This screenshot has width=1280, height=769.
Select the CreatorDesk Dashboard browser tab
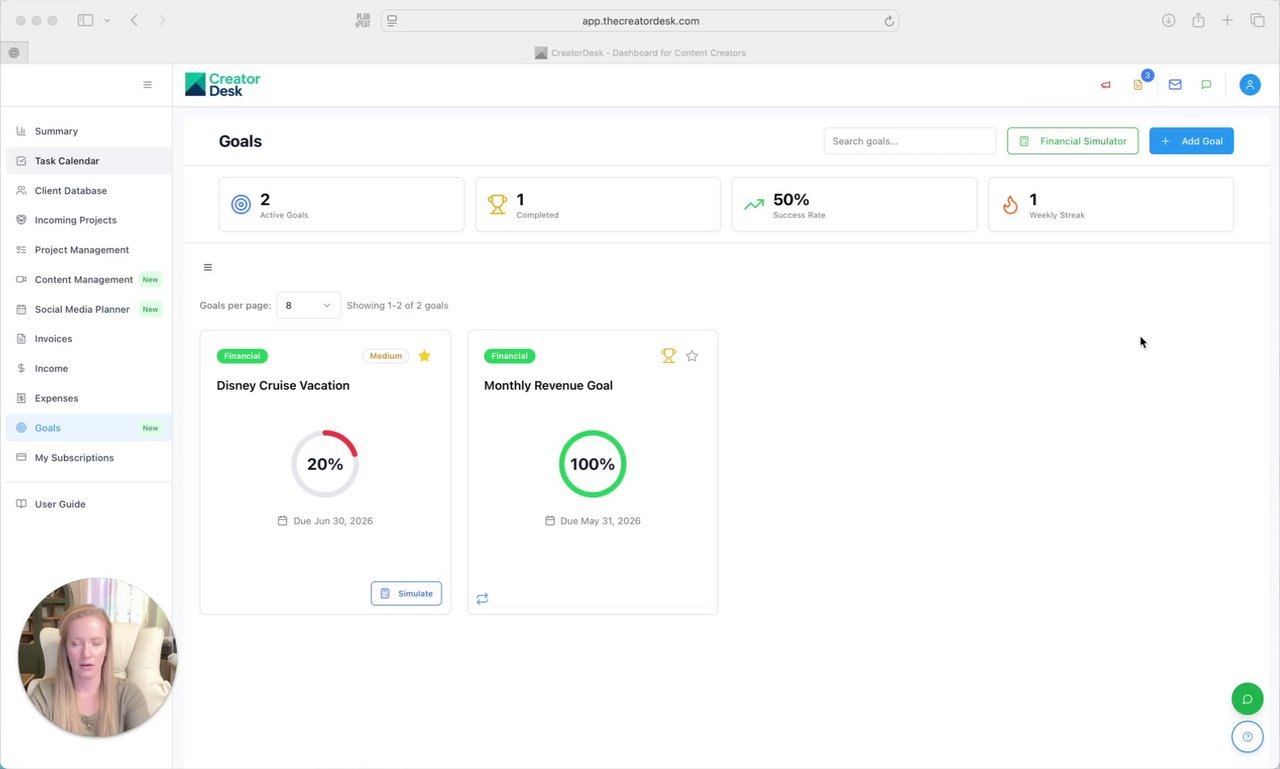(x=640, y=53)
